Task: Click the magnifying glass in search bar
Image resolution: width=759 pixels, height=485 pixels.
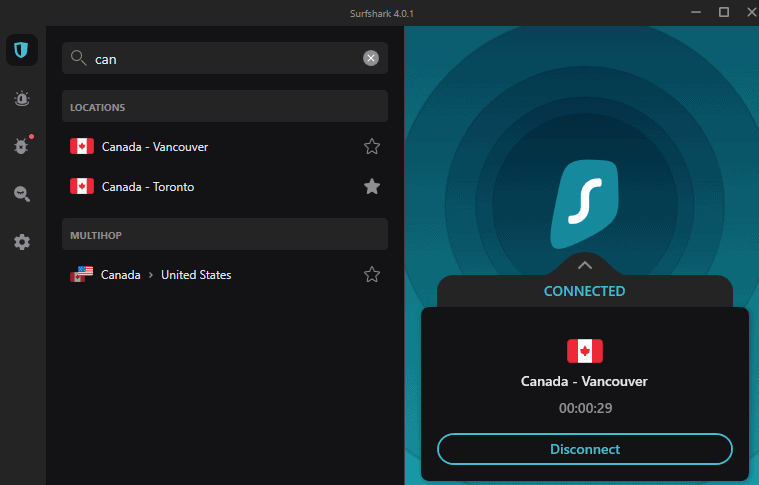Action: pos(79,58)
